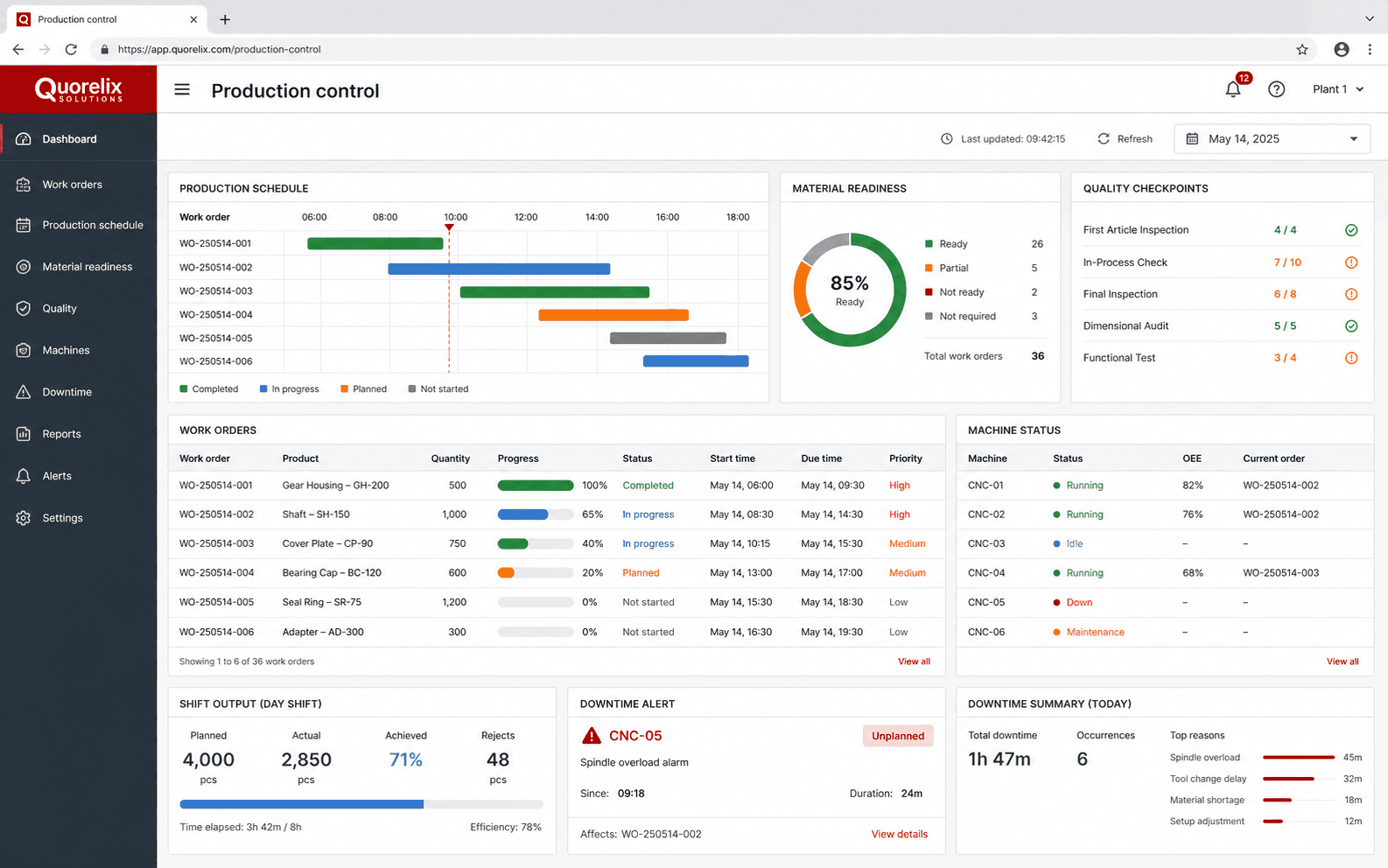Screen dimensions: 1388x868
Task: Open View details in Downtime Alert
Action: coord(899,834)
